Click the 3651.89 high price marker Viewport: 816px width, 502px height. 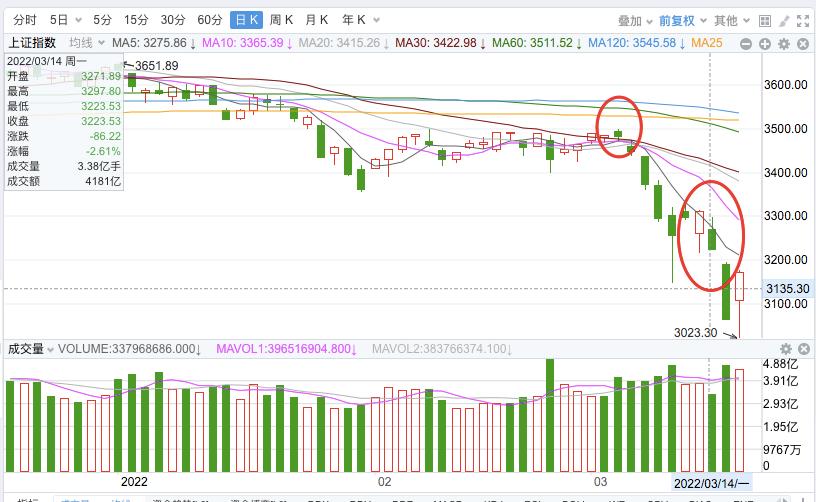click(x=156, y=66)
